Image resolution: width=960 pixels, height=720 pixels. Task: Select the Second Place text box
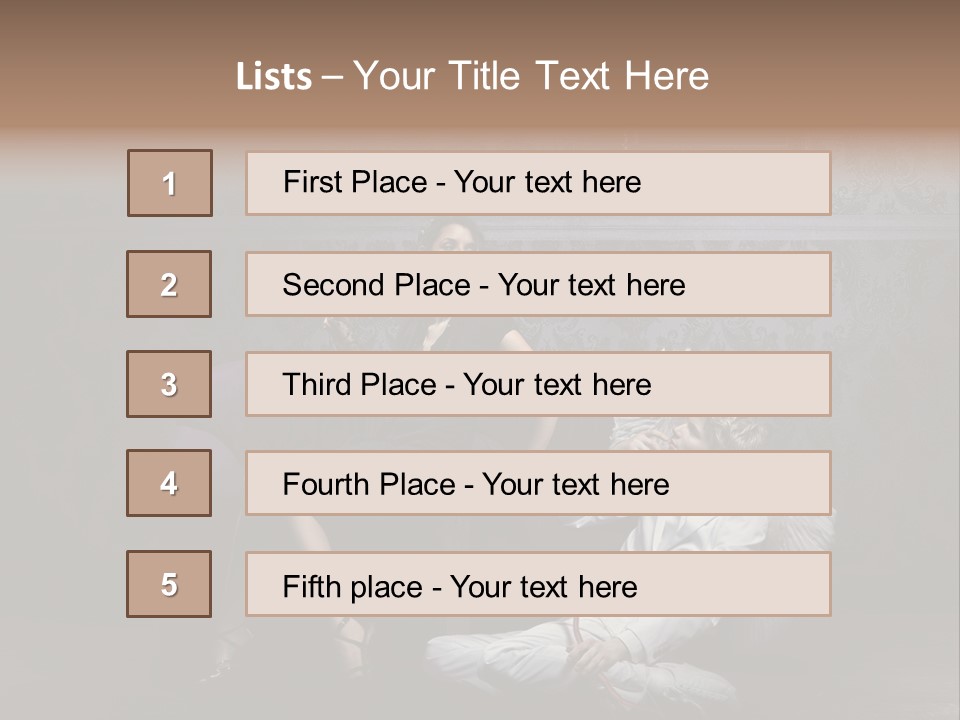click(538, 284)
